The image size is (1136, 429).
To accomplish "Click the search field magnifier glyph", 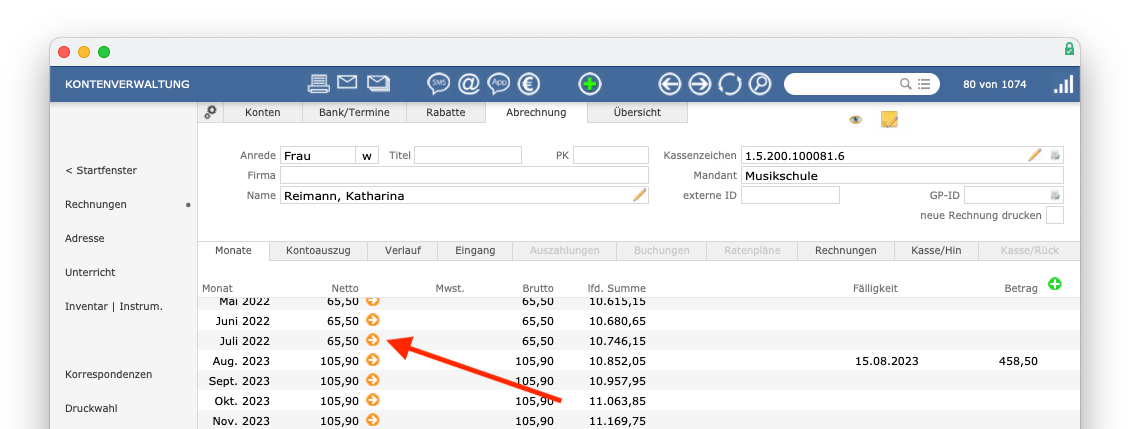I will [x=906, y=84].
